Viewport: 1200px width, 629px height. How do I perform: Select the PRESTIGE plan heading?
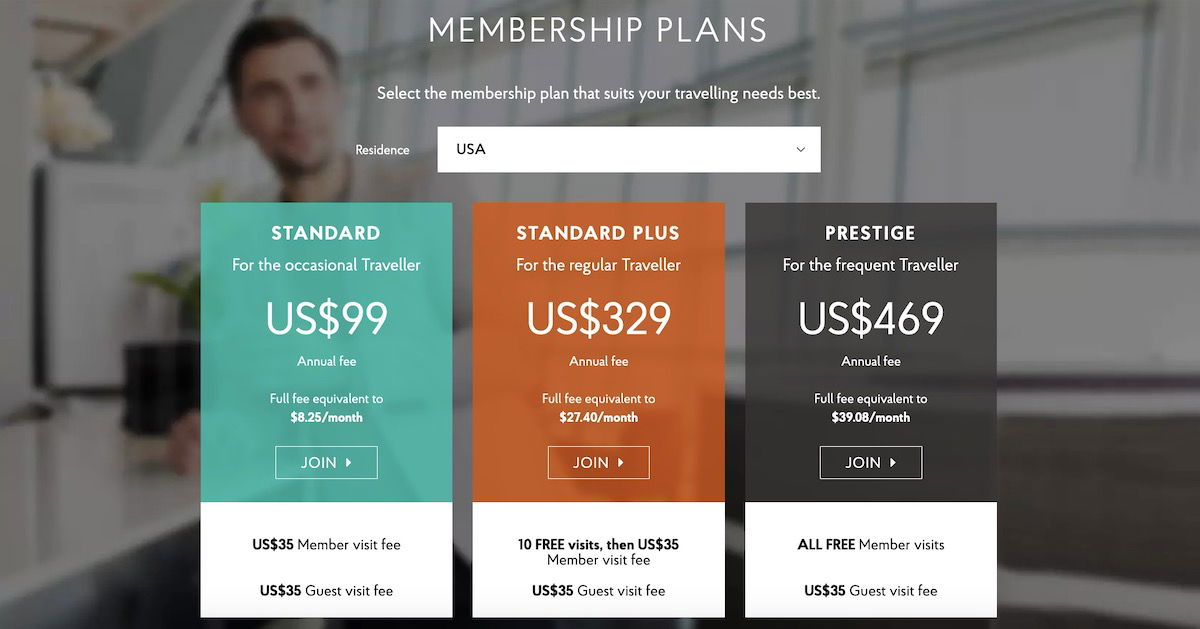pyautogui.click(x=871, y=233)
